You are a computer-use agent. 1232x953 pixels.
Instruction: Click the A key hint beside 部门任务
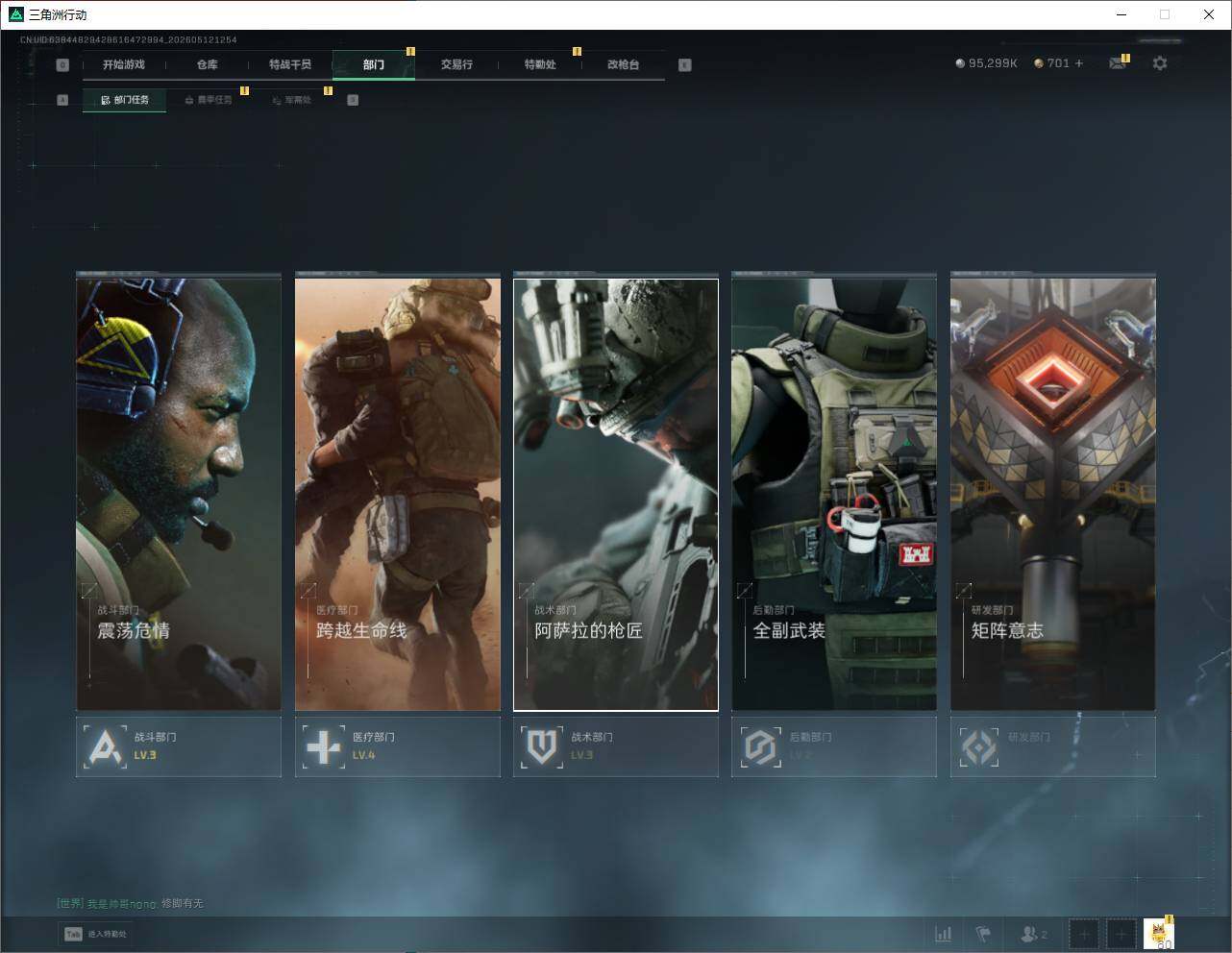point(62,100)
